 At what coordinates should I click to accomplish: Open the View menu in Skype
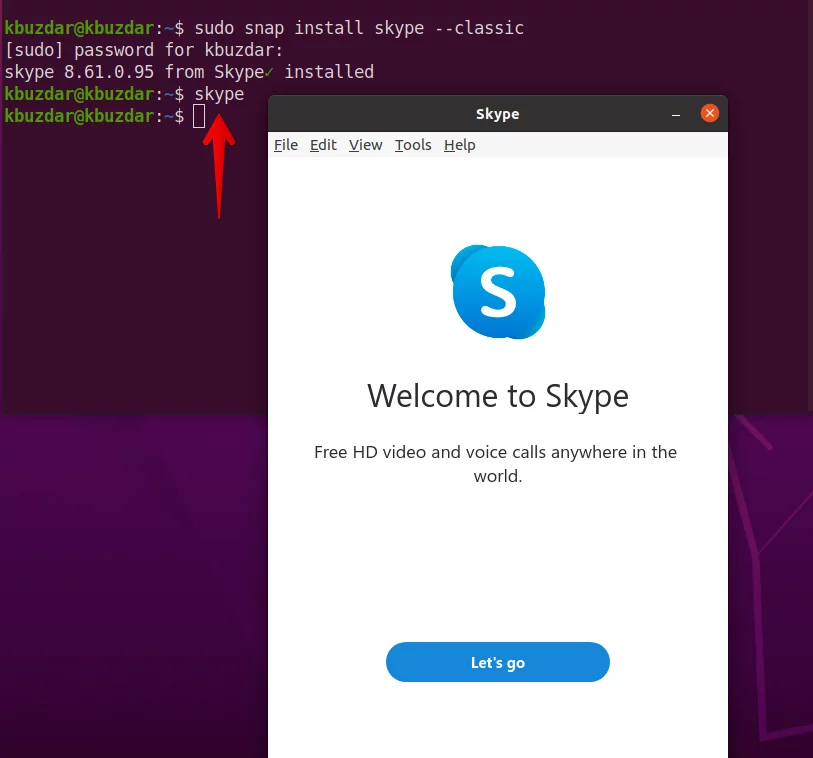pyautogui.click(x=366, y=145)
